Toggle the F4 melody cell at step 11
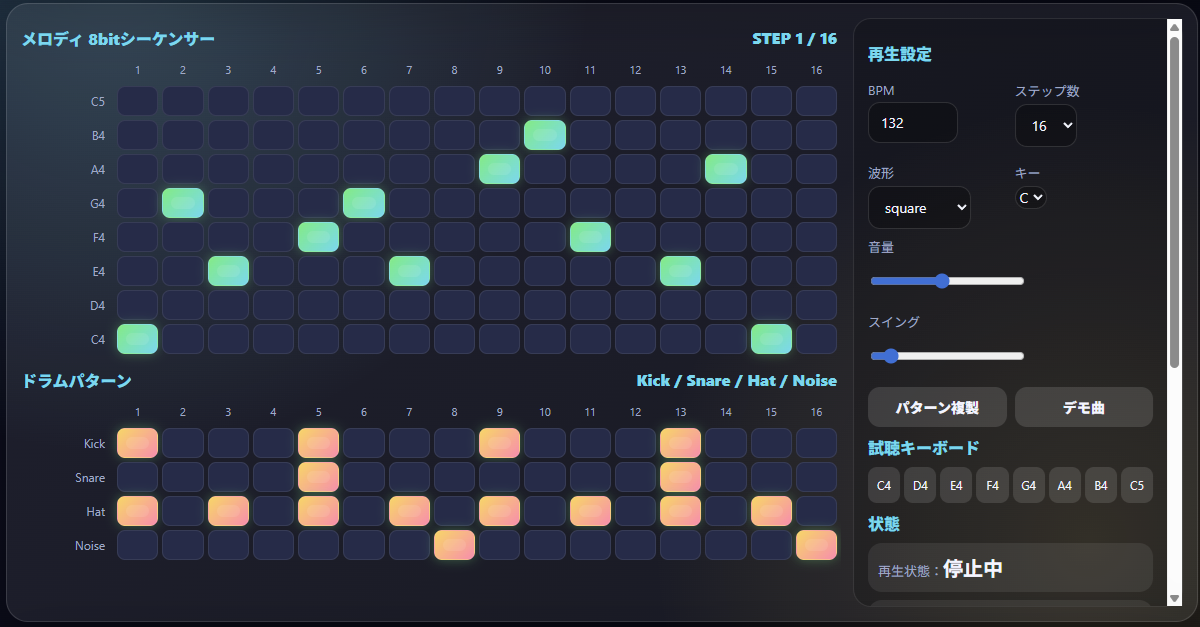Screen dimensions: 1200x627 (x=590, y=237)
